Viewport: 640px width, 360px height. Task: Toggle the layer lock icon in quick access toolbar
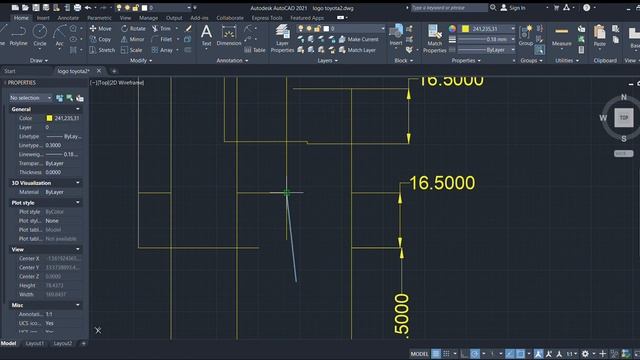pyautogui.click(x=136, y=7)
